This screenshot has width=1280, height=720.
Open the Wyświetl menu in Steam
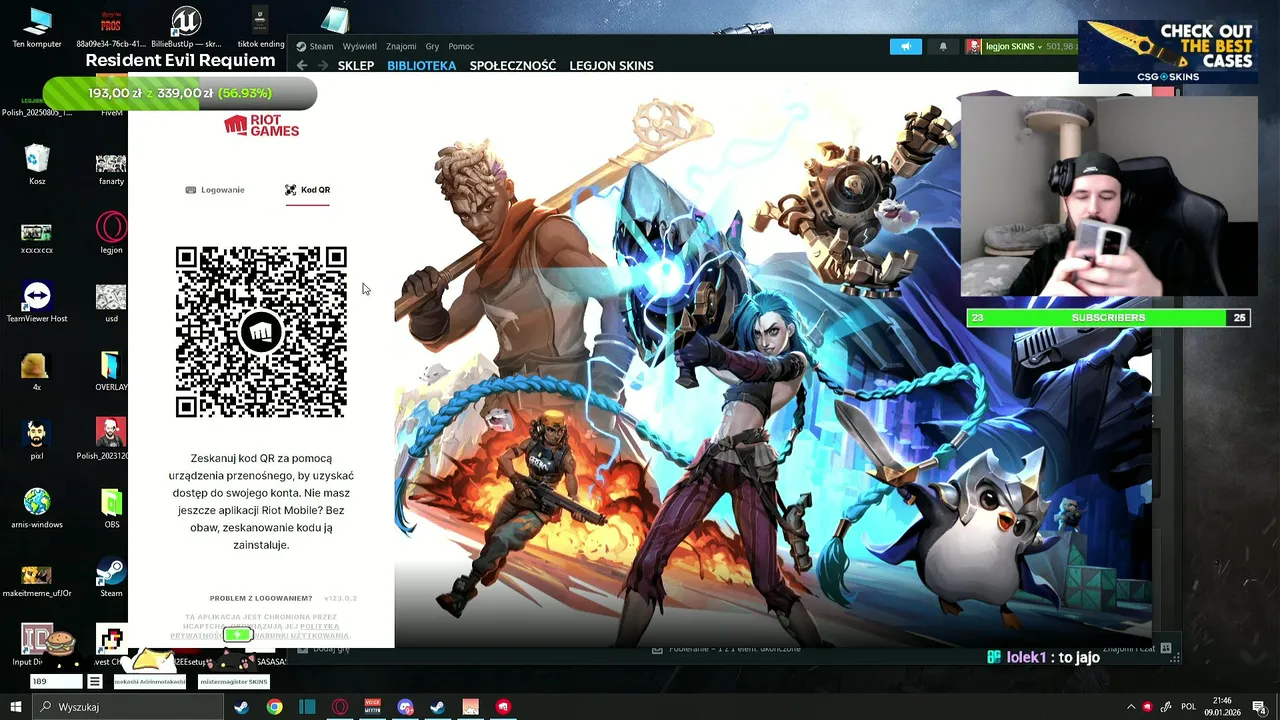coord(360,46)
